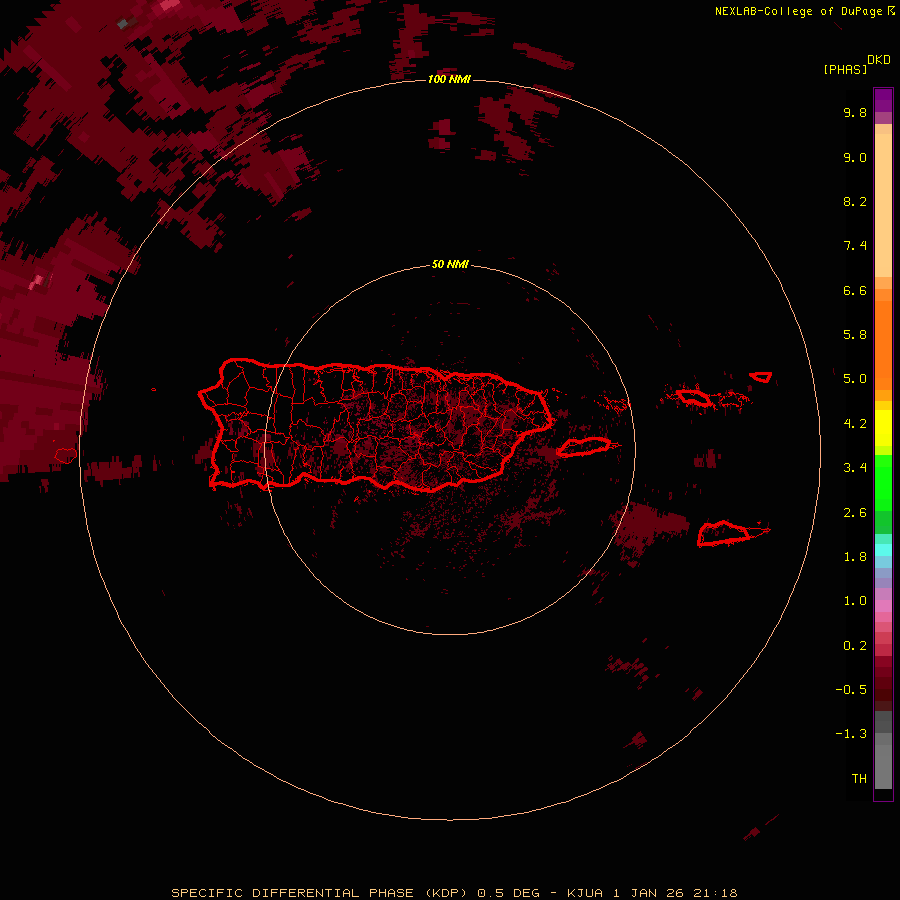
Task: Click the 9.0 value on the color scale
Action: click(x=855, y=157)
